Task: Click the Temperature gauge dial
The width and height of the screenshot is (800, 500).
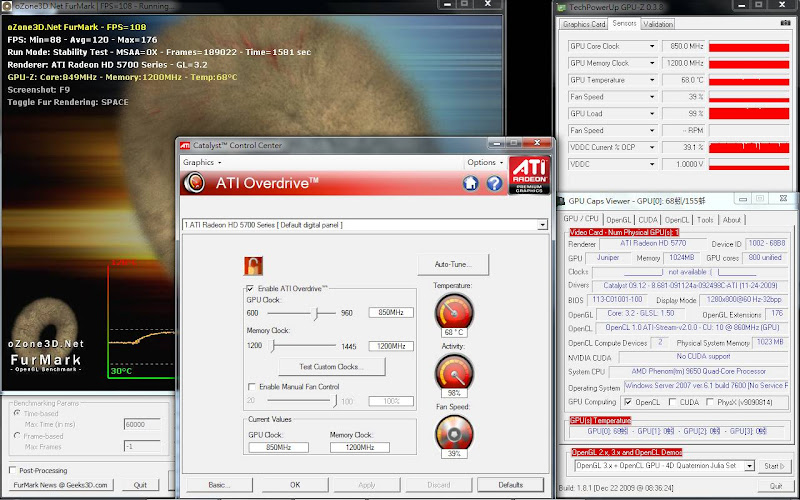Action: coord(454,311)
